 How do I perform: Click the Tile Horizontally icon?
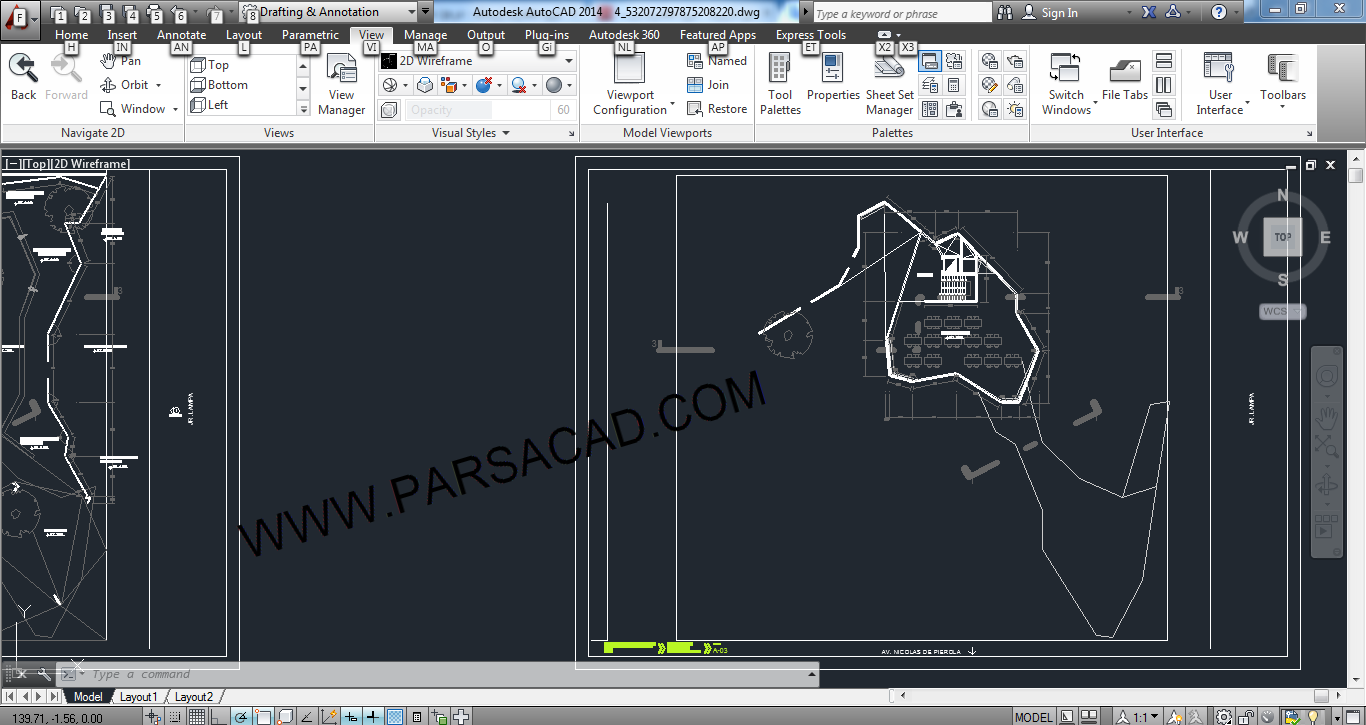[1164, 61]
